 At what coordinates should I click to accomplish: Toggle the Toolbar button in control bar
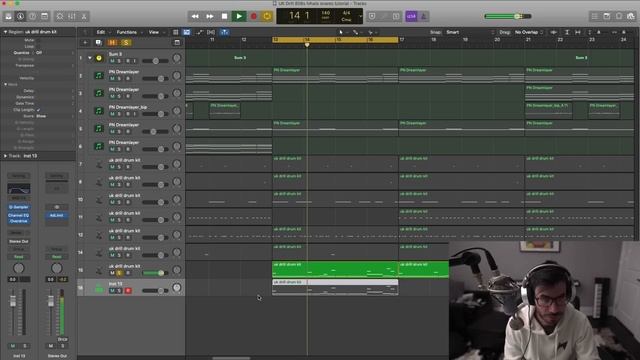tap(44, 16)
